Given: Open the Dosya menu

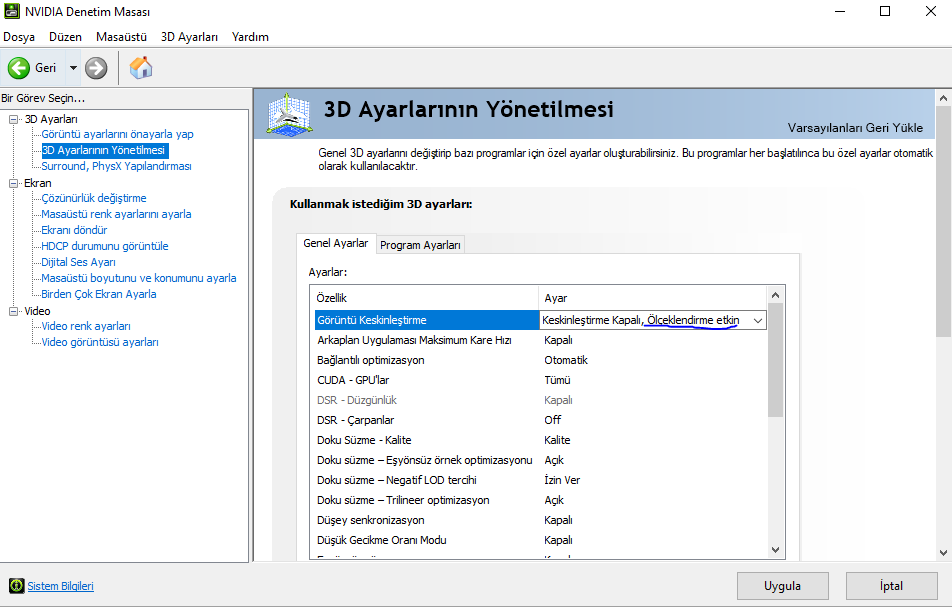Looking at the screenshot, I should click(19, 37).
